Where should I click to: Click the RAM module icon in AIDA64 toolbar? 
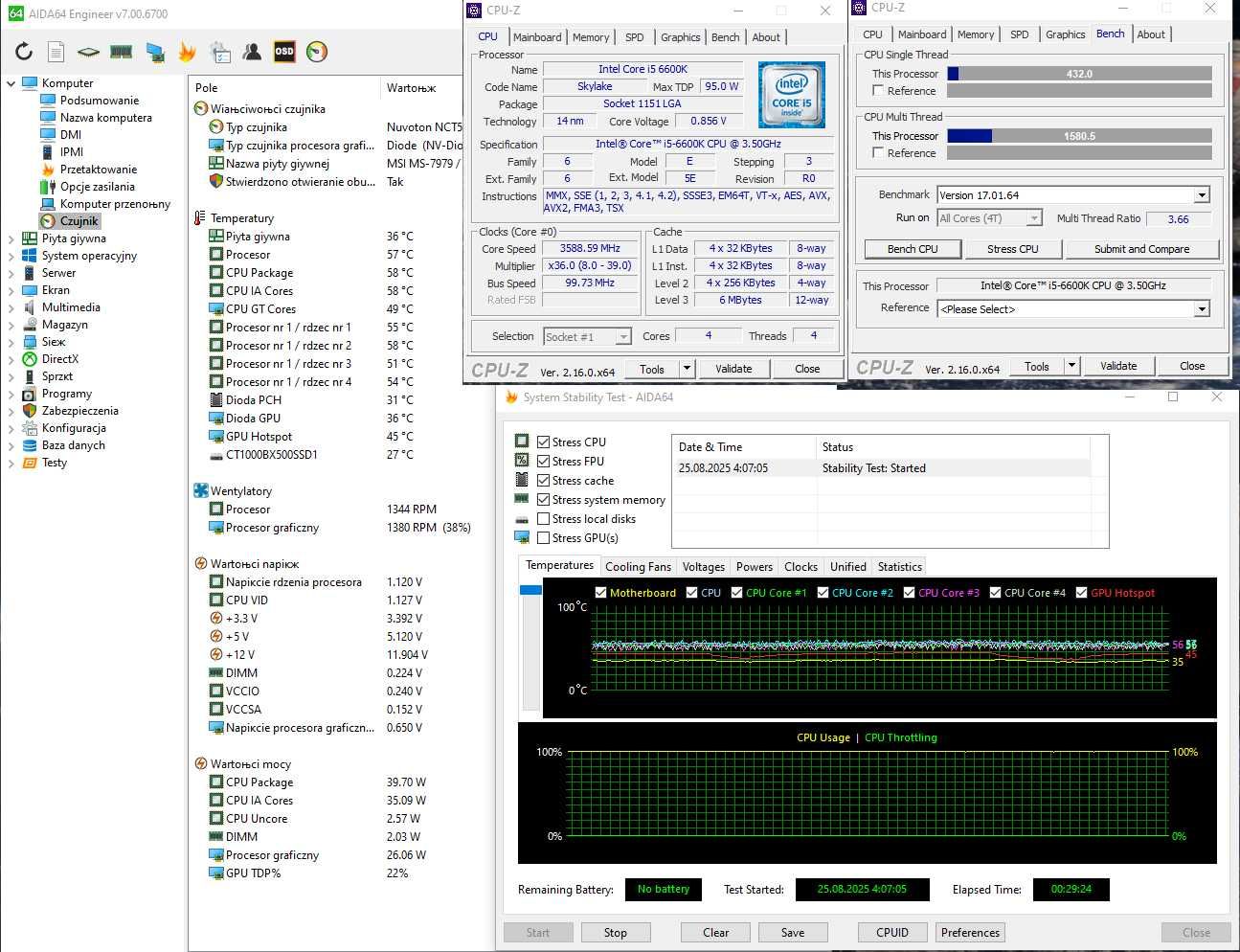tap(121, 52)
